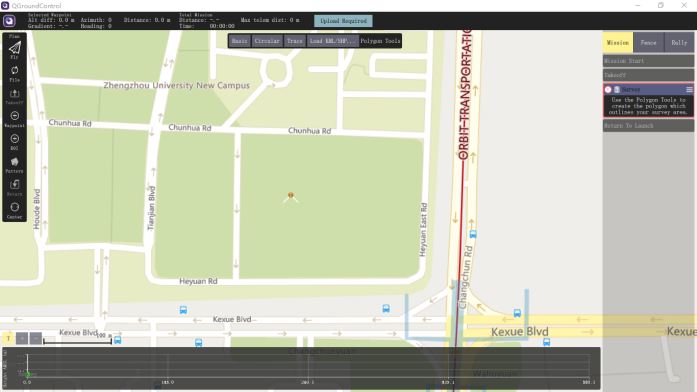
Task: Click the bus stop icon left of Kexue Blvd label
Action: (183, 310)
